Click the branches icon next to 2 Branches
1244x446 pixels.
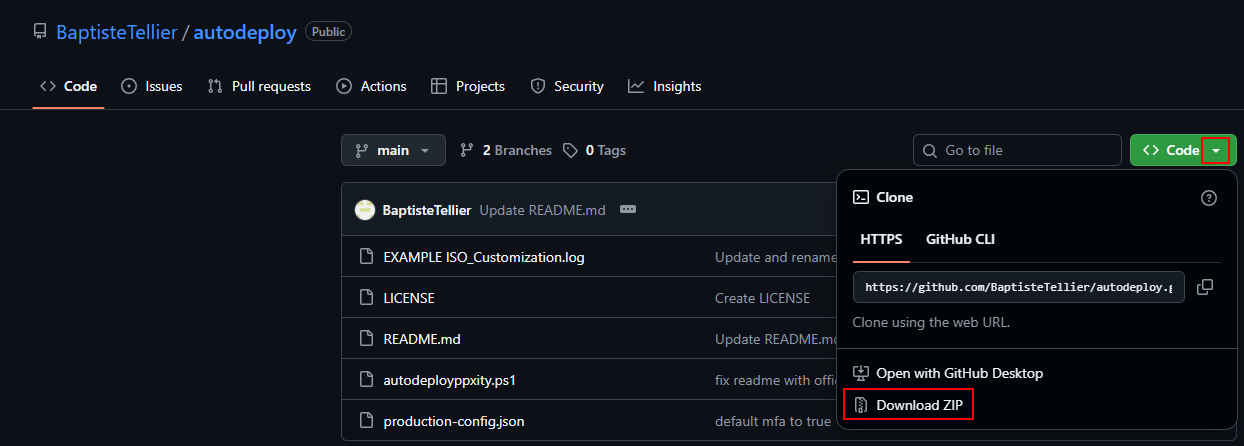pyautogui.click(x=466, y=150)
